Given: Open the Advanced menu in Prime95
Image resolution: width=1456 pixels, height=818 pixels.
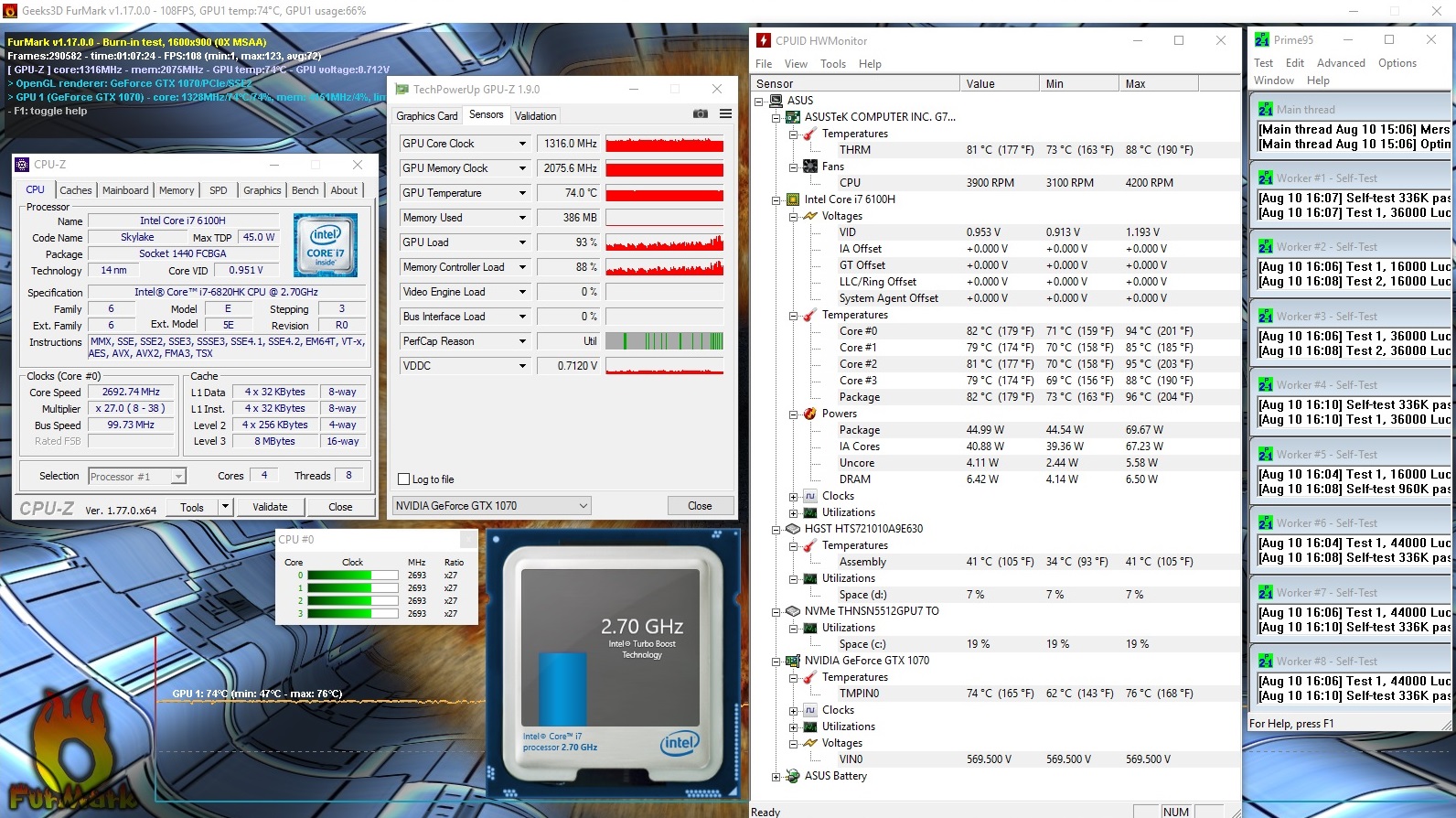Looking at the screenshot, I should (x=1340, y=63).
